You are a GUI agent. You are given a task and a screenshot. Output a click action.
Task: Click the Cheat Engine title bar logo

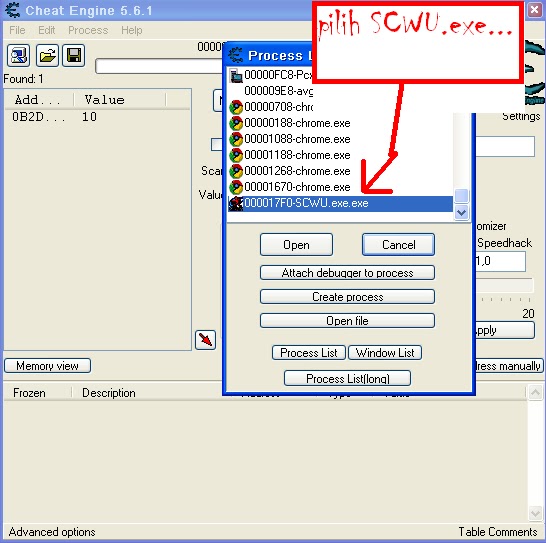tap(13, 10)
